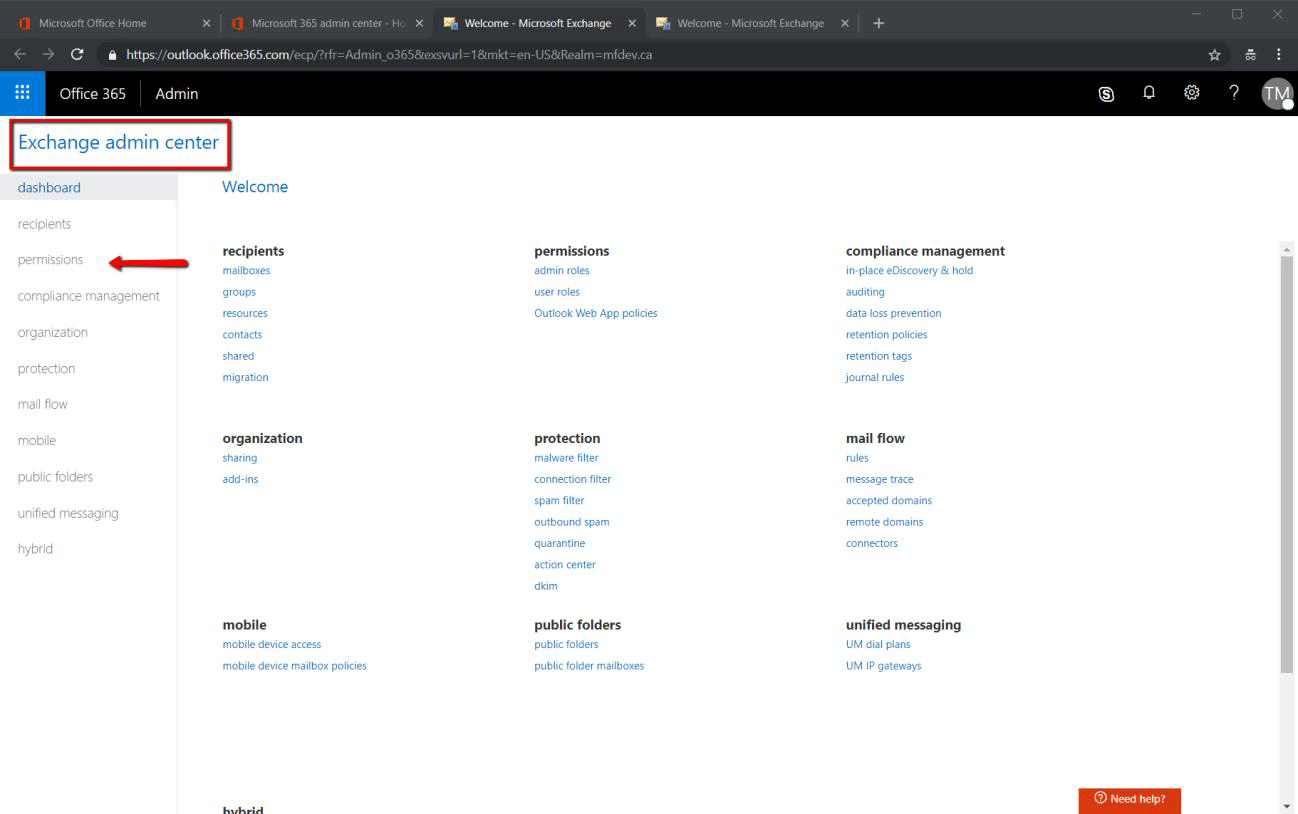Click the help question mark icon
This screenshot has height=814, width=1298.
tap(1234, 93)
